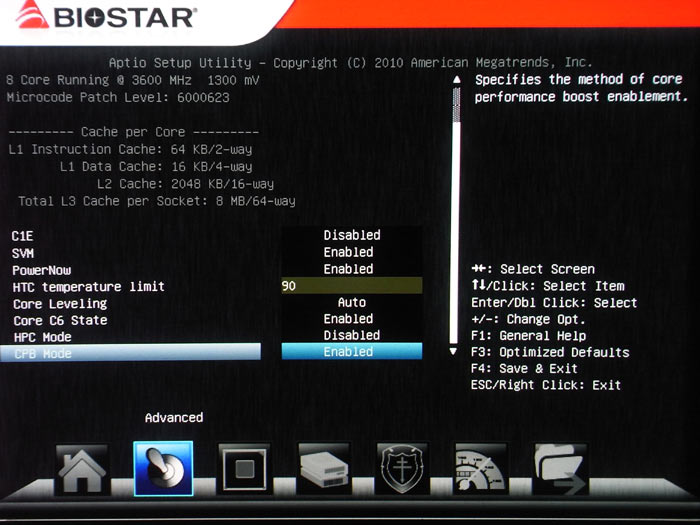Click the F3: Optimized Defaults hint
700x525 pixels.
point(550,352)
